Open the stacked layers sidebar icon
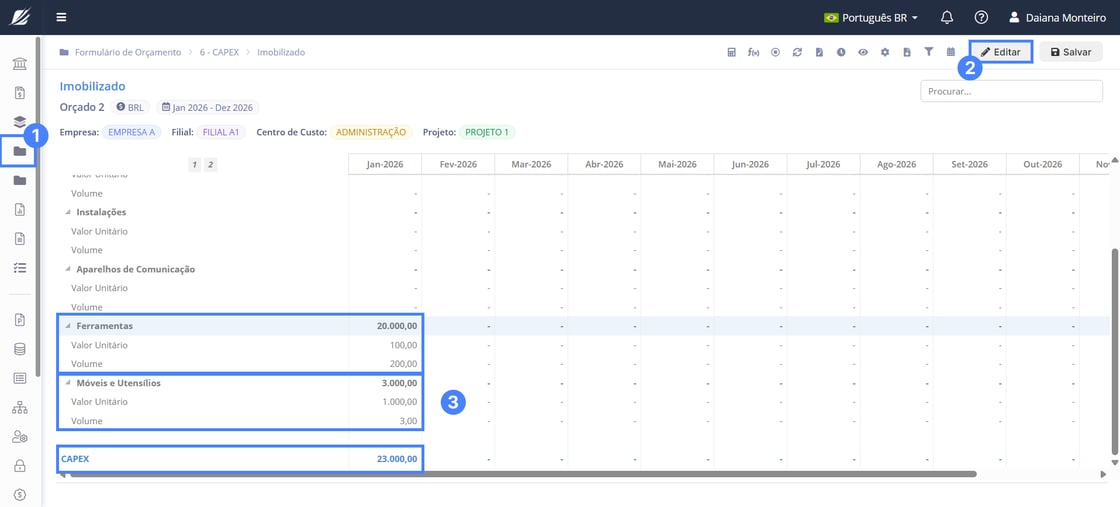 (20, 122)
